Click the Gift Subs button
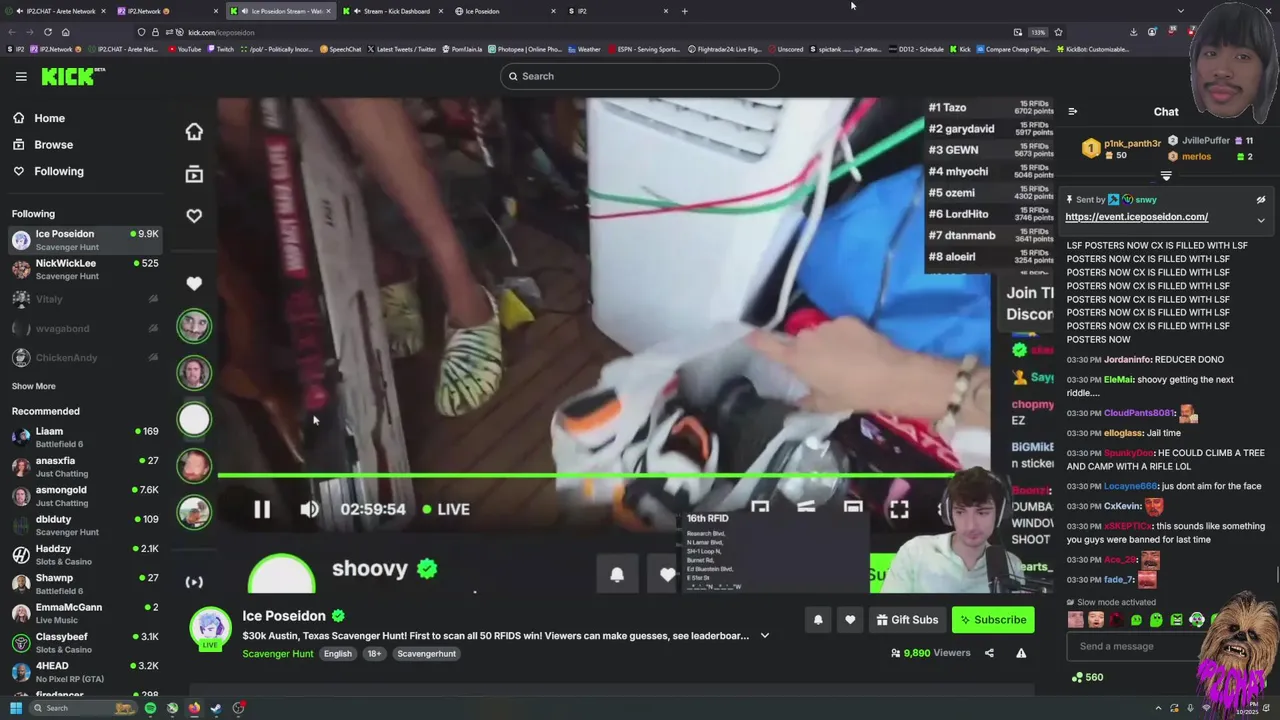 pyautogui.click(x=907, y=620)
